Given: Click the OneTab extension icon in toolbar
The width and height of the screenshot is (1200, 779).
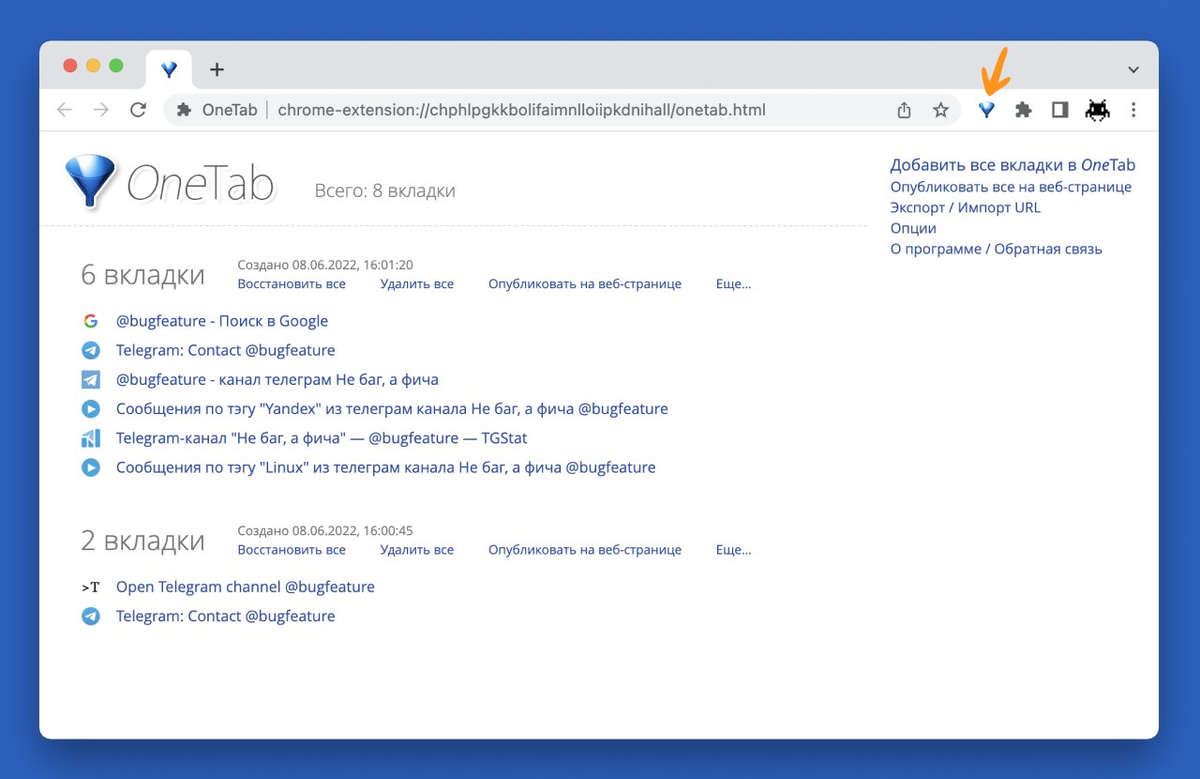Looking at the screenshot, I should coord(987,110).
